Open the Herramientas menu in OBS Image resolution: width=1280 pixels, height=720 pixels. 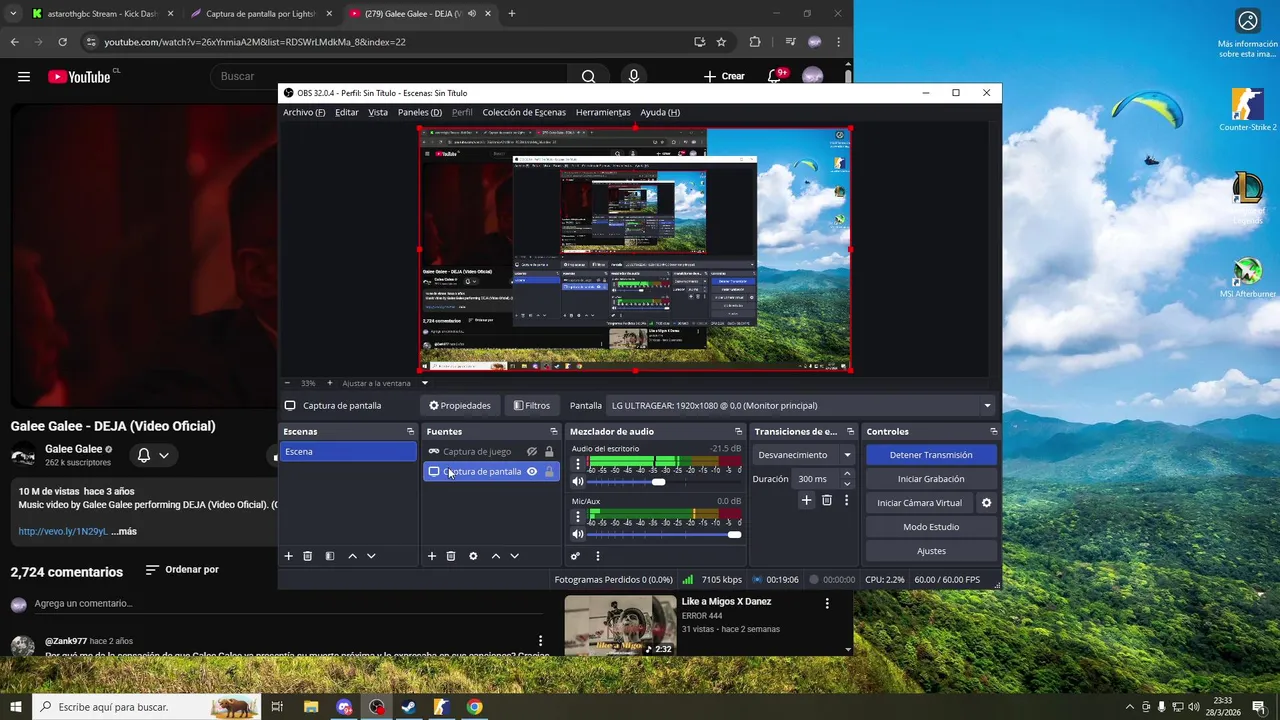pos(603,112)
